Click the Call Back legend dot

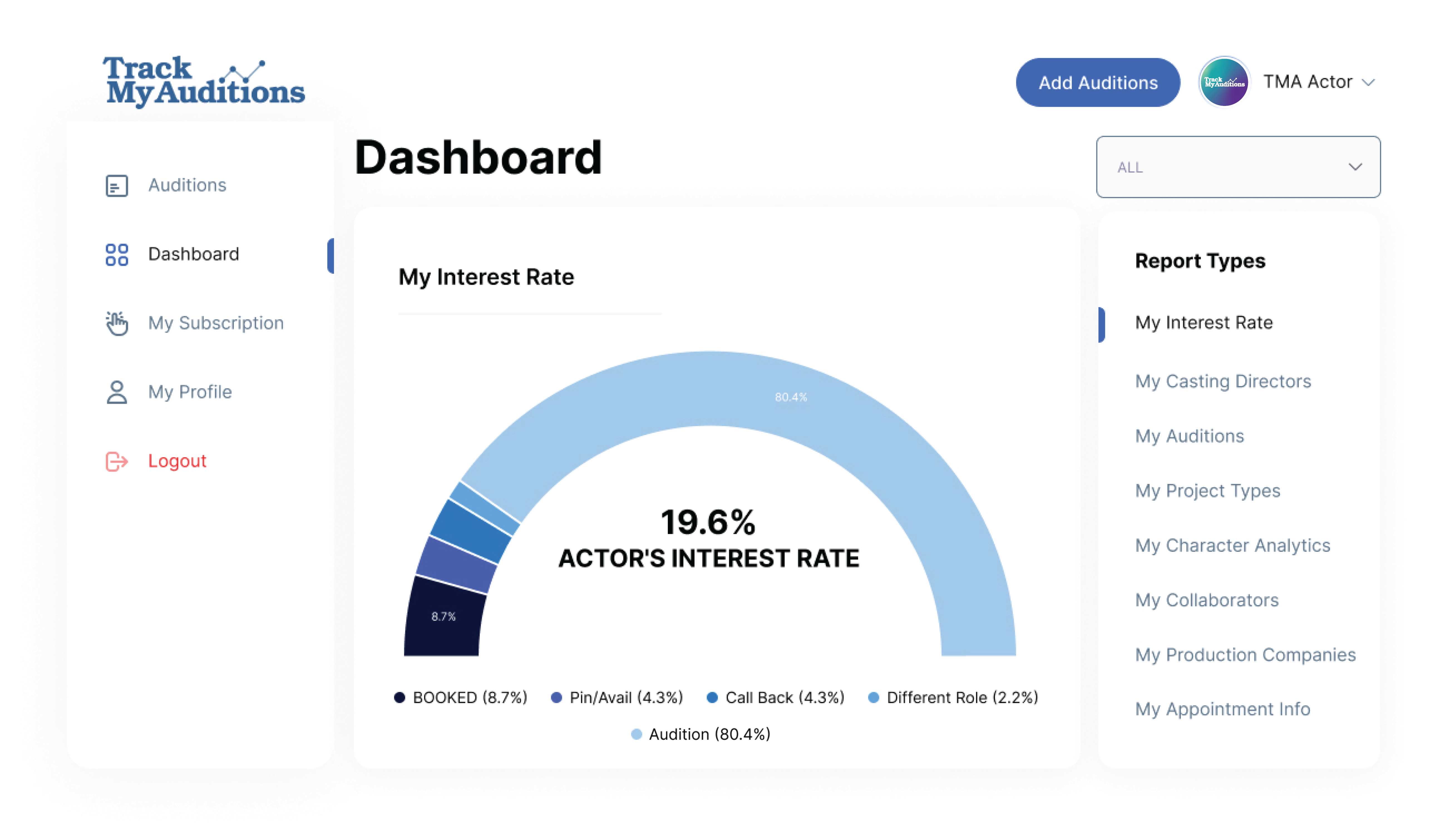click(x=712, y=698)
